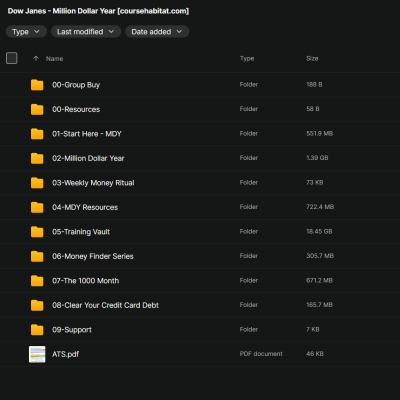
Task: Click the 08-Clear Your Credit Card Debt folder icon
Action: [x=37, y=305]
